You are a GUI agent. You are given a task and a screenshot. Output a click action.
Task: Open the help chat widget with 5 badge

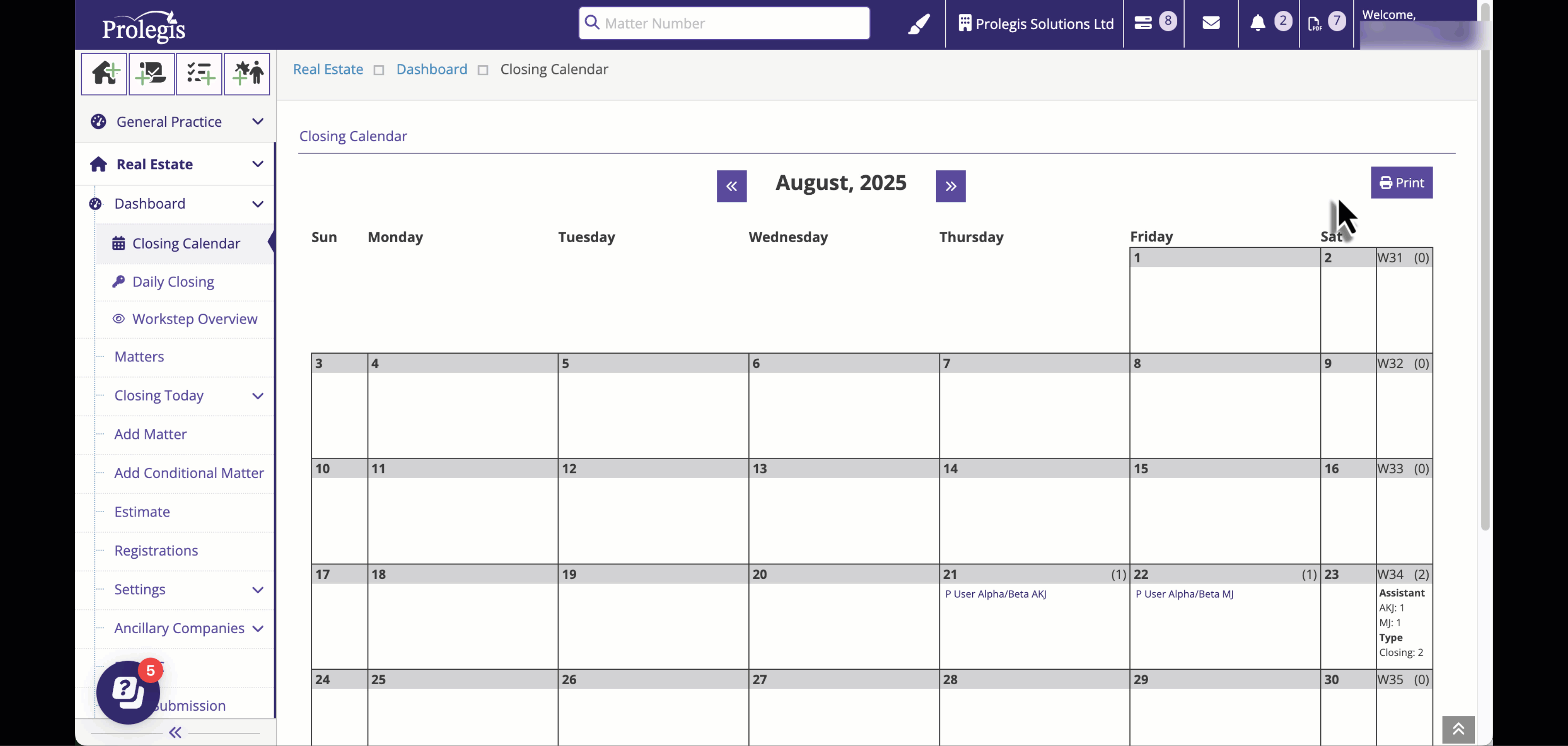128,692
